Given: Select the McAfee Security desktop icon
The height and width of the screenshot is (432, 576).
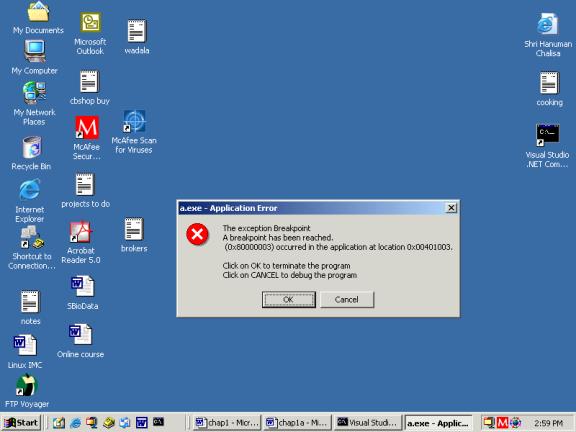Looking at the screenshot, I should [87, 138].
